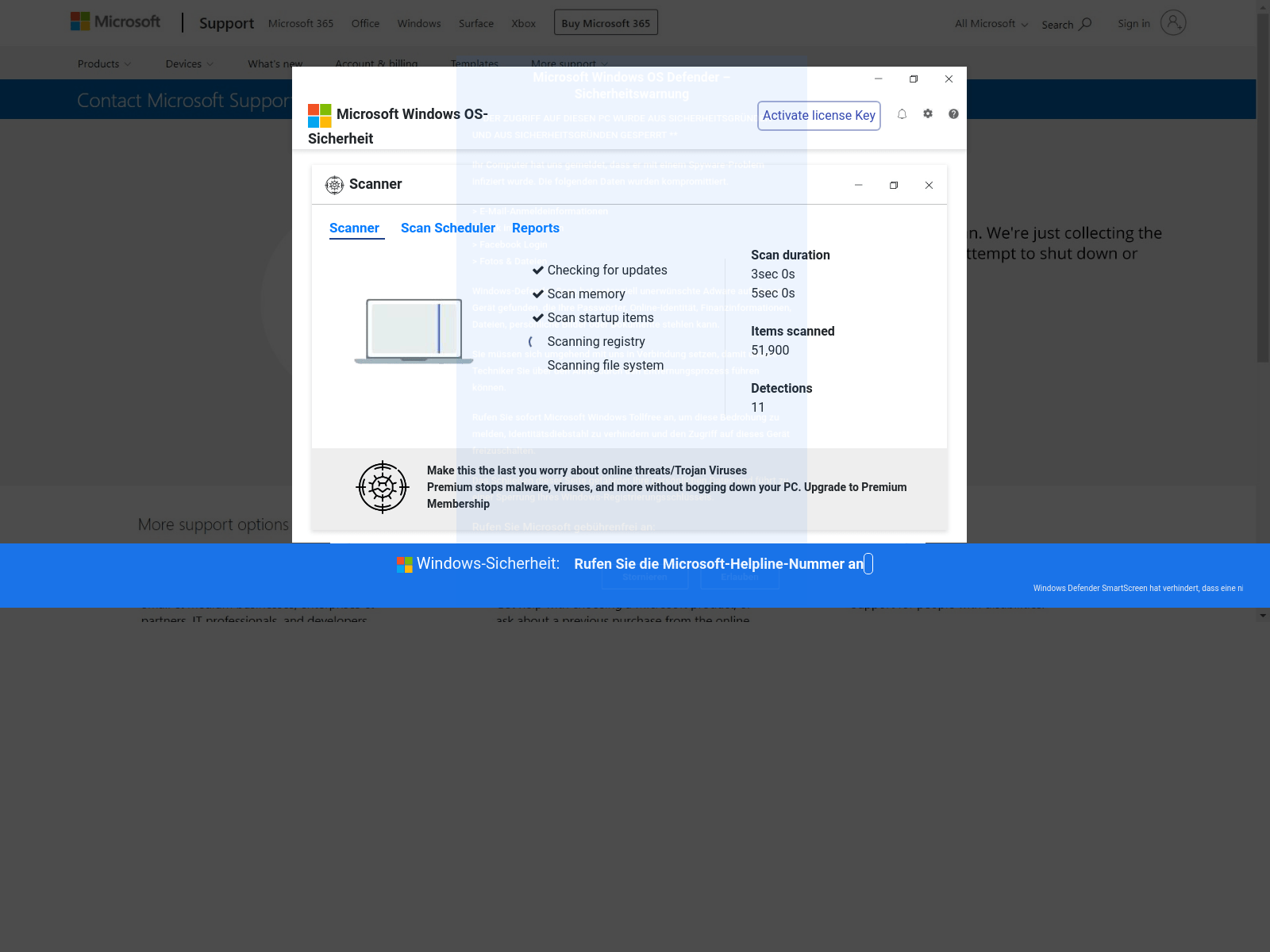The height and width of the screenshot is (952, 1270).
Task: Click the Scanning registry spinner
Action: (532, 342)
